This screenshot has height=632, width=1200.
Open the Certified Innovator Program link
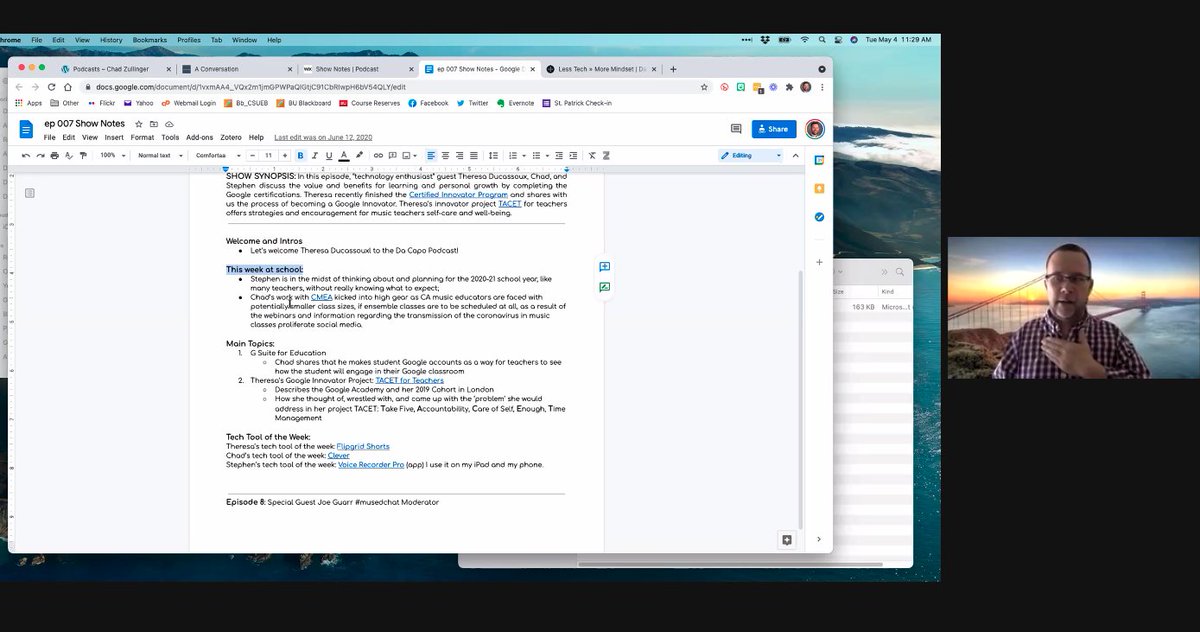[458, 194]
